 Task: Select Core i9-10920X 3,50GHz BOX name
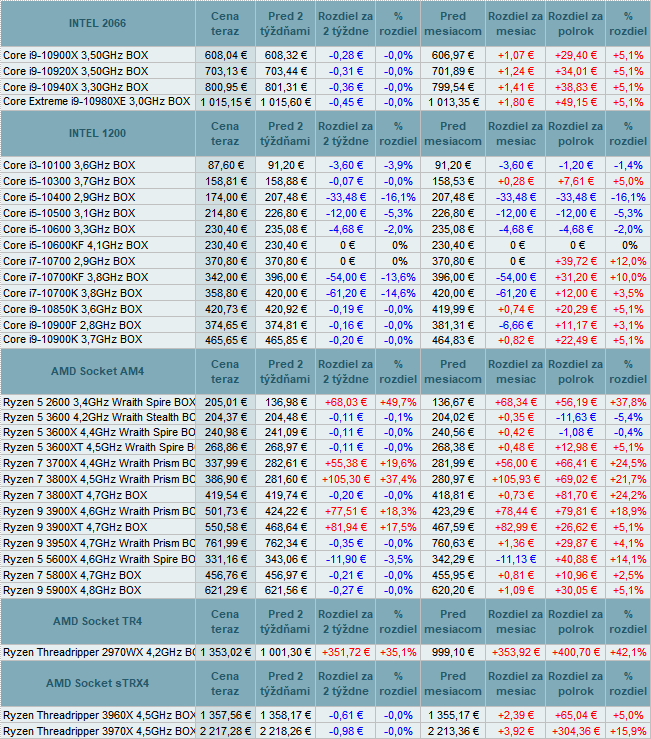pos(75,71)
